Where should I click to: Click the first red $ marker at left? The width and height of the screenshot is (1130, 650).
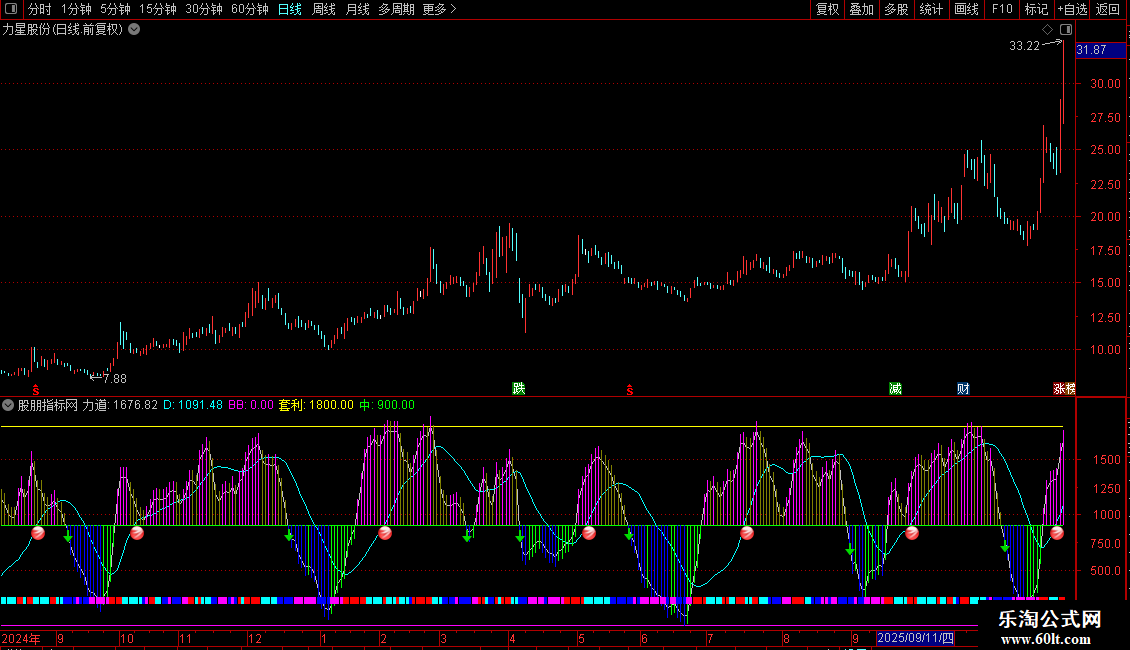click(36, 389)
